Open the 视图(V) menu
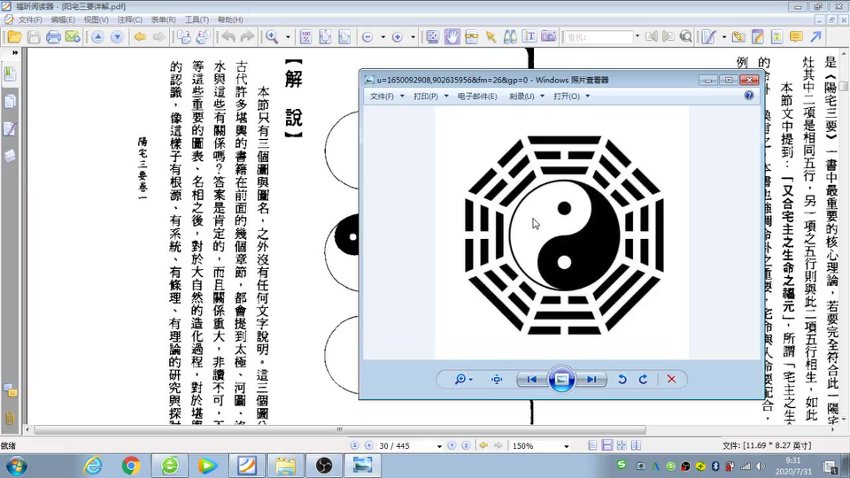The height and width of the screenshot is (478, 850). 96,20
